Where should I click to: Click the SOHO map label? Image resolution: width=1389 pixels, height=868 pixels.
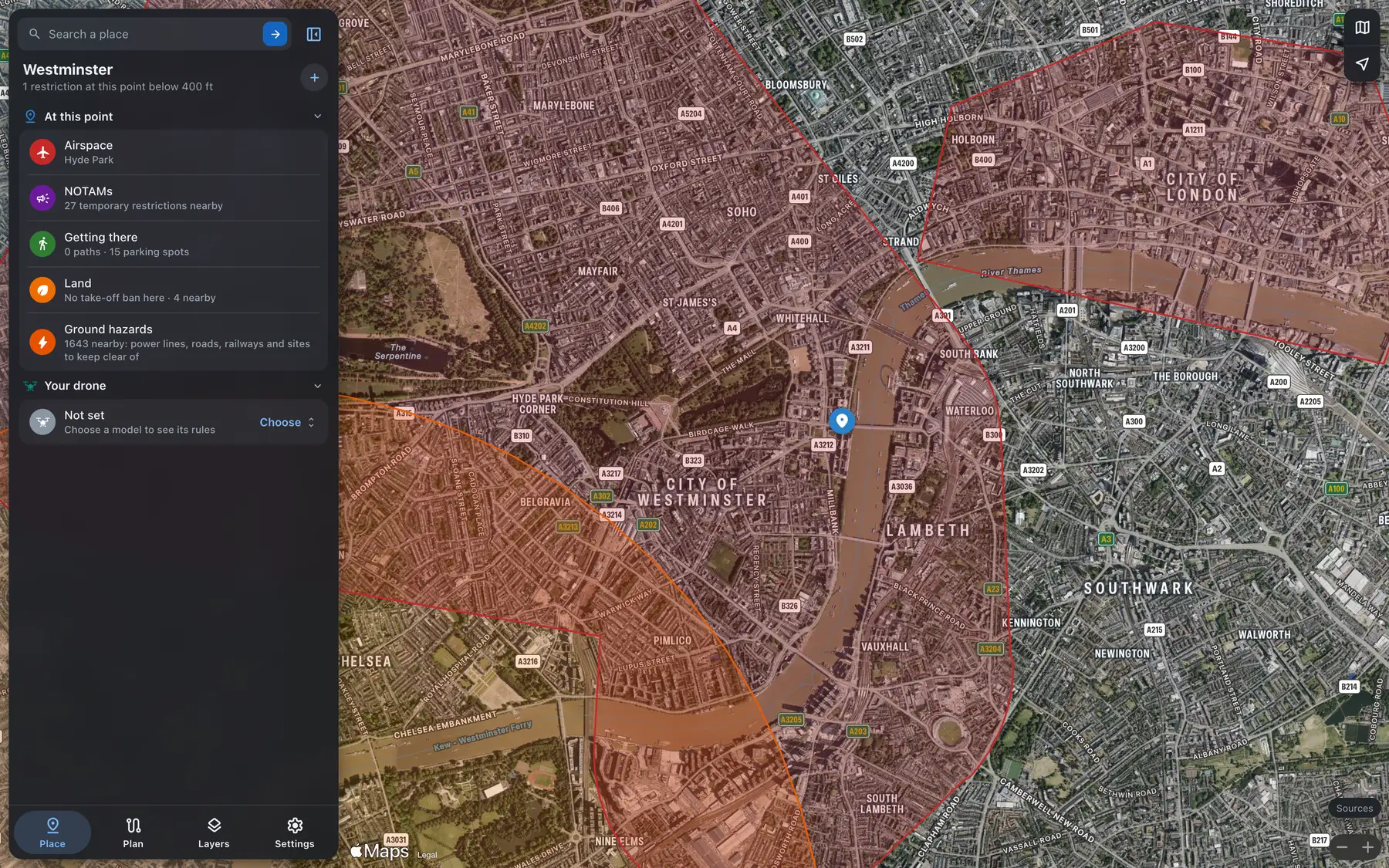point(742,212)
